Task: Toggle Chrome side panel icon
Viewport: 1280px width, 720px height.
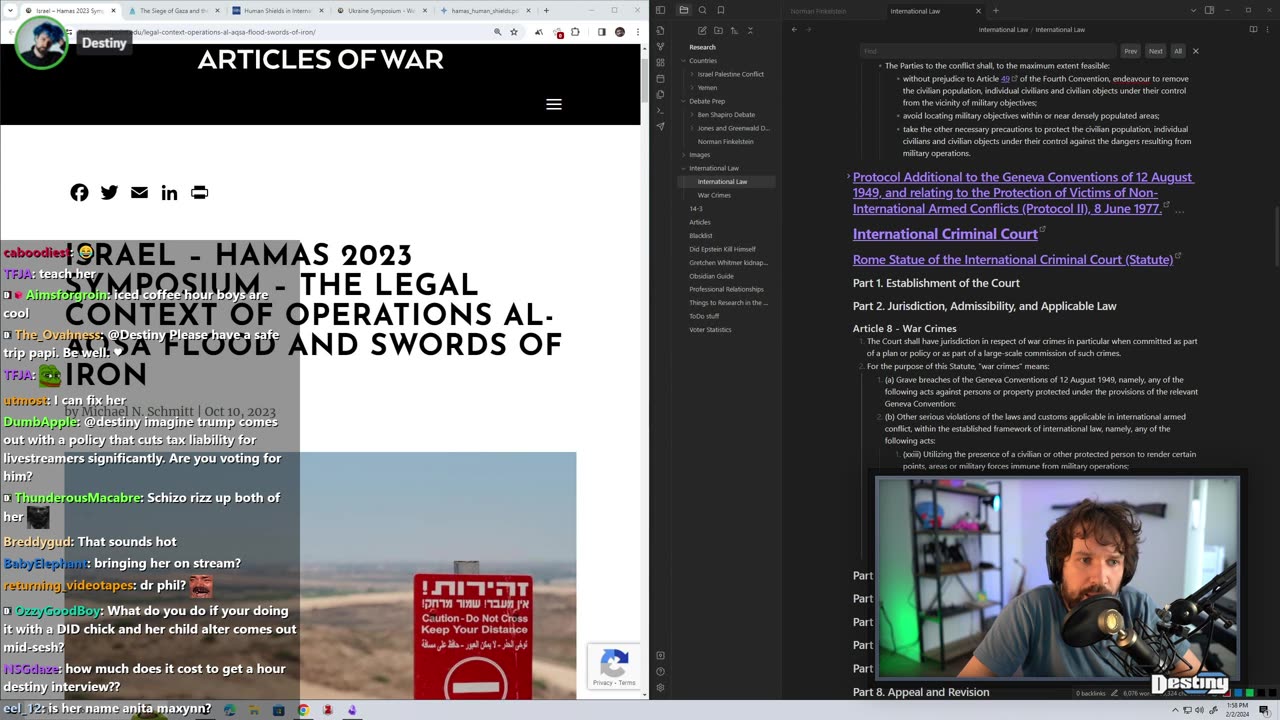Action: coord(601,32)
